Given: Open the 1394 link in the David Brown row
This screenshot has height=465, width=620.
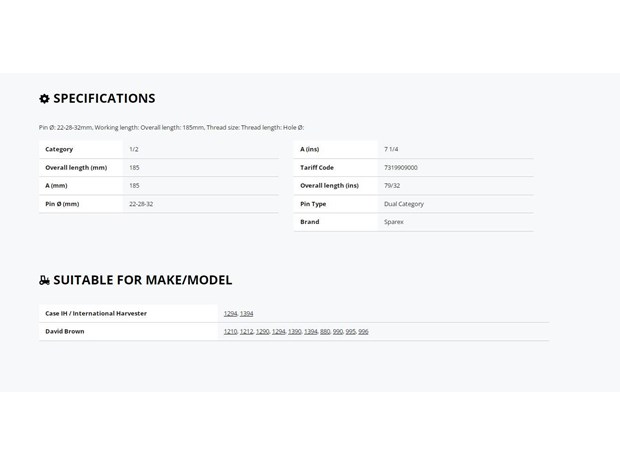Looking at the screenshot, I should tap(311, 332).
